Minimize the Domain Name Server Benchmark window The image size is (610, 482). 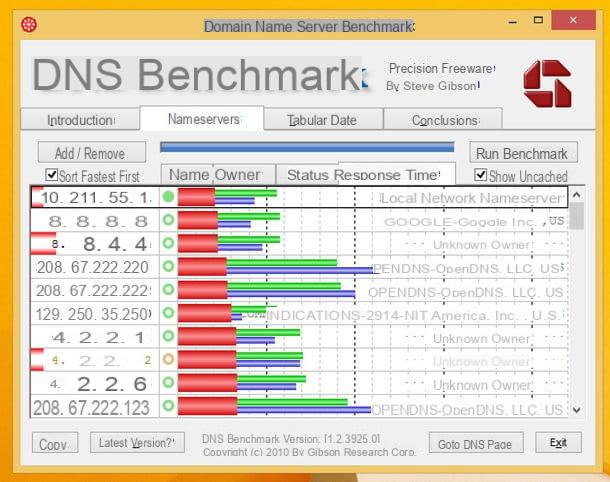coord(513,21)
